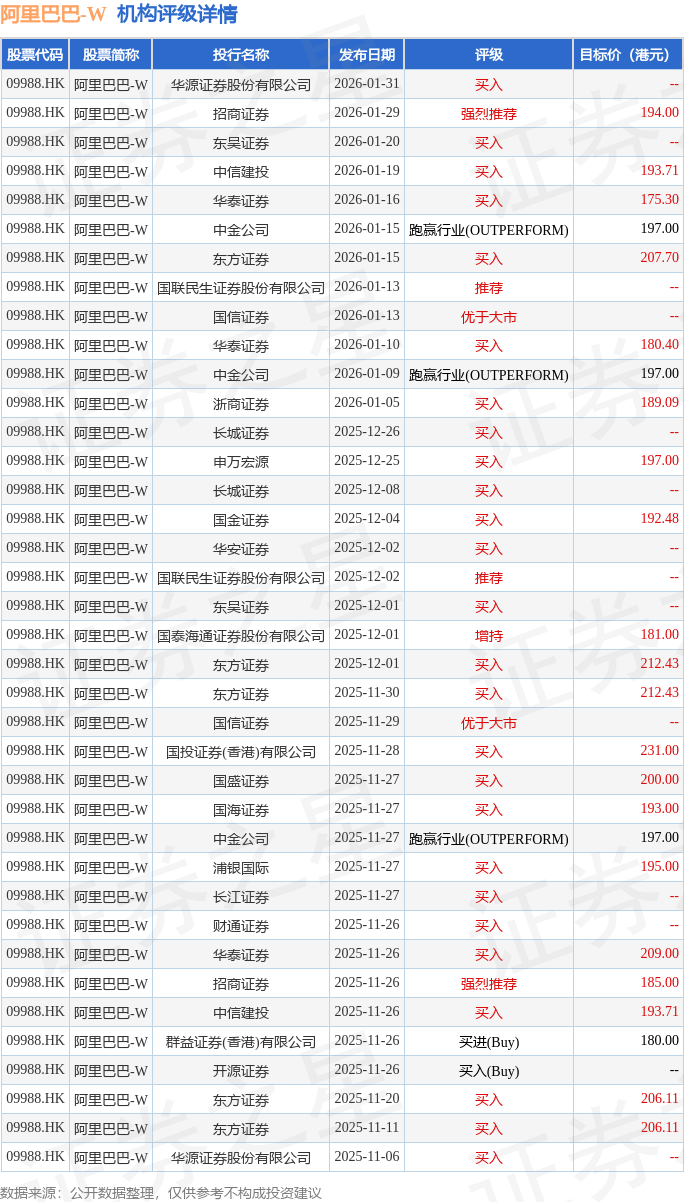Select 财通证券 firm name
Viewport: 684px width, 1202px height.
(241, 925)
